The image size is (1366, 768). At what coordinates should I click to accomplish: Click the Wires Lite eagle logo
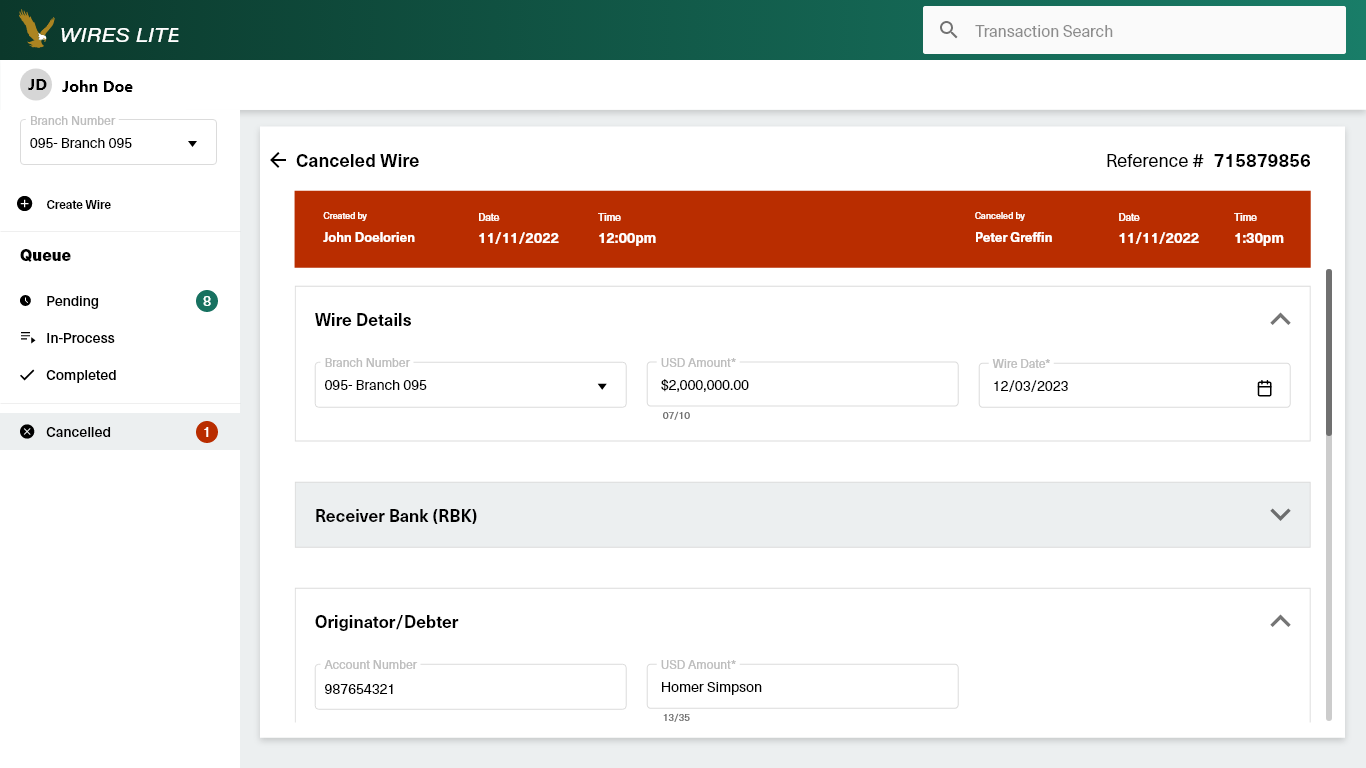tap(37, 30)
